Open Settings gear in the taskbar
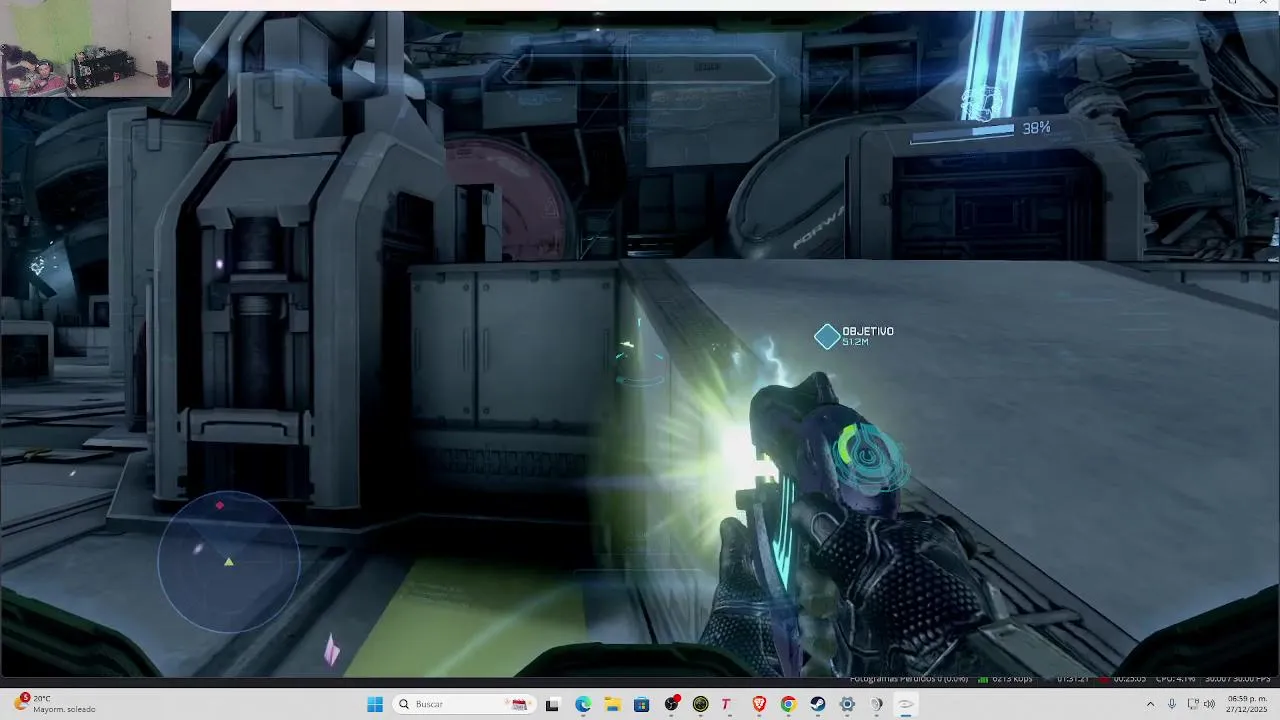This screenshot has width=1280, height=720. point(847,704)
